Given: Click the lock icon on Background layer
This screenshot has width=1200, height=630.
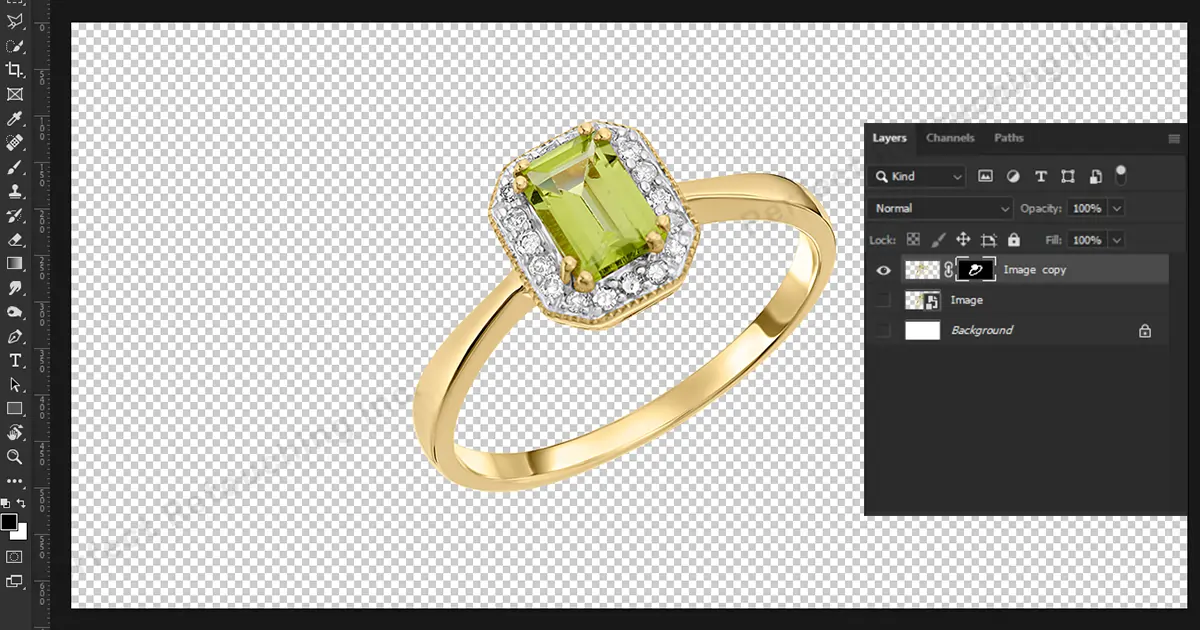Looking at the screenshot, I should (1145, 330).
